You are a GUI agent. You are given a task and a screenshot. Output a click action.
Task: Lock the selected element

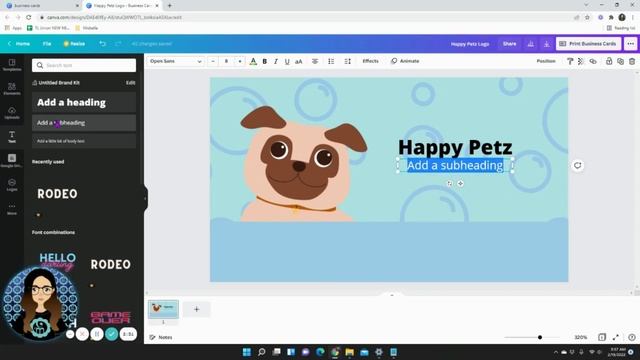coord(609,61)
